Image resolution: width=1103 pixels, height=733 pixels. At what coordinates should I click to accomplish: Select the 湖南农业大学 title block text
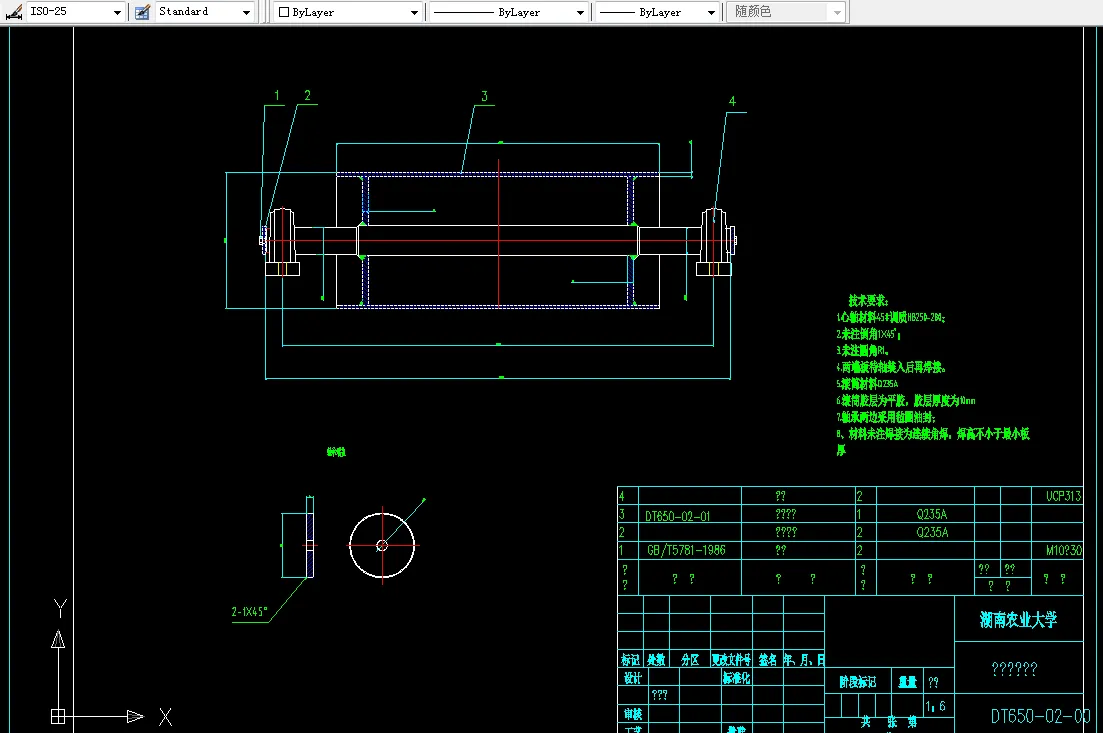1019,620
